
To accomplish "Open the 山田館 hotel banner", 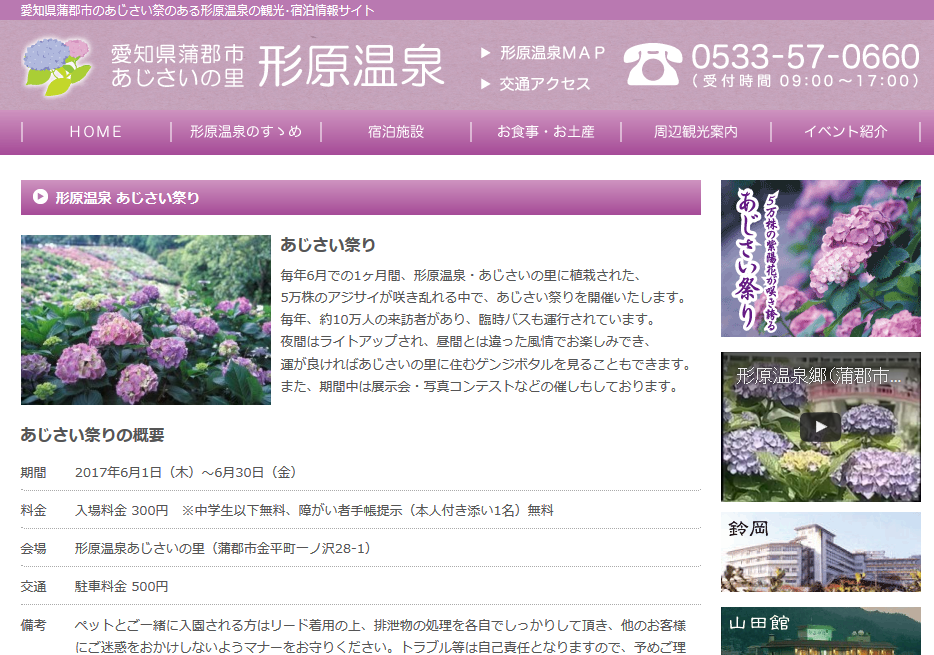I will tap(820, 631).
